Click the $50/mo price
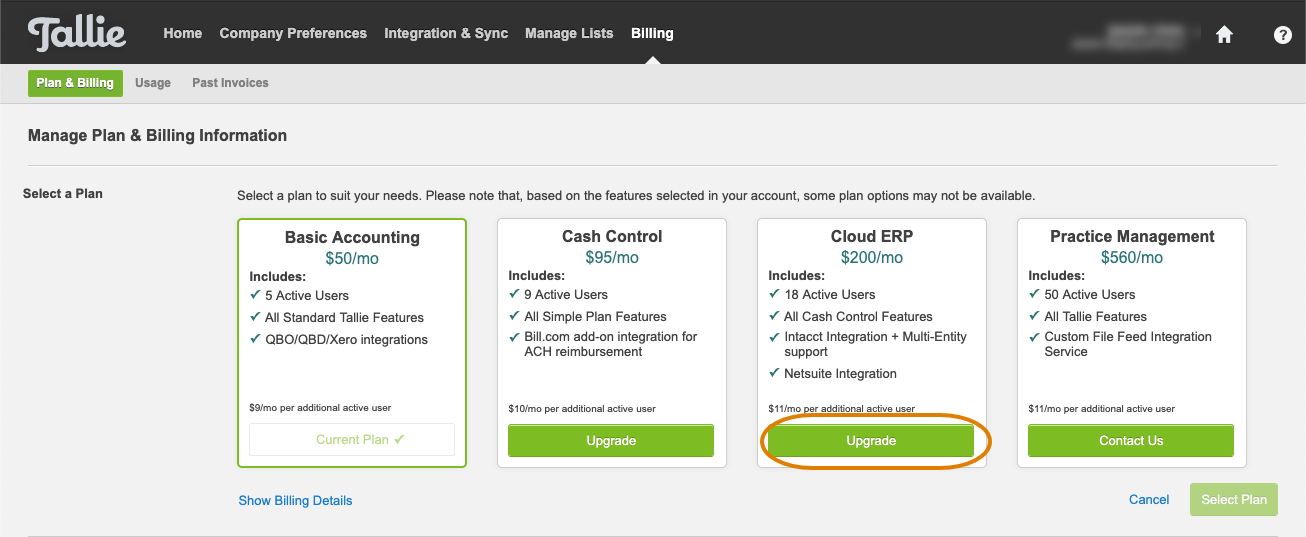Screen dimensions: 1306x537 [352, 259]
